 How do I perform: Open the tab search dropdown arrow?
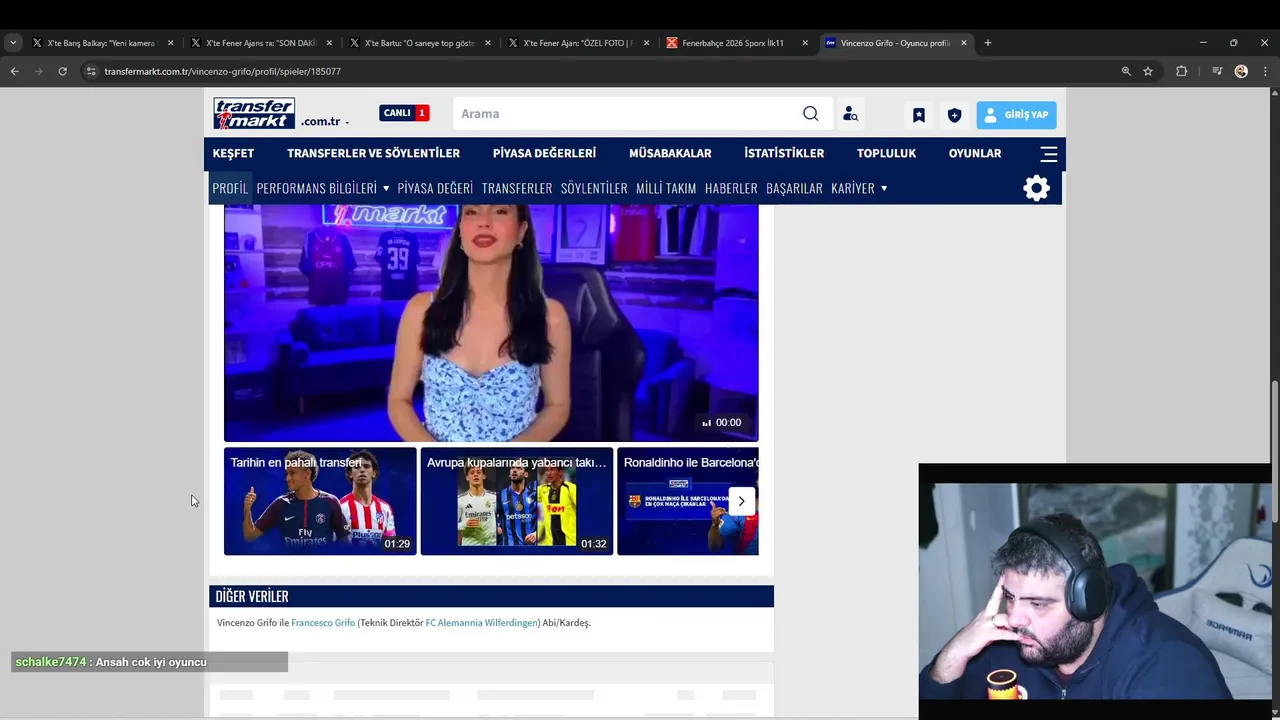(x=13, y=43)
